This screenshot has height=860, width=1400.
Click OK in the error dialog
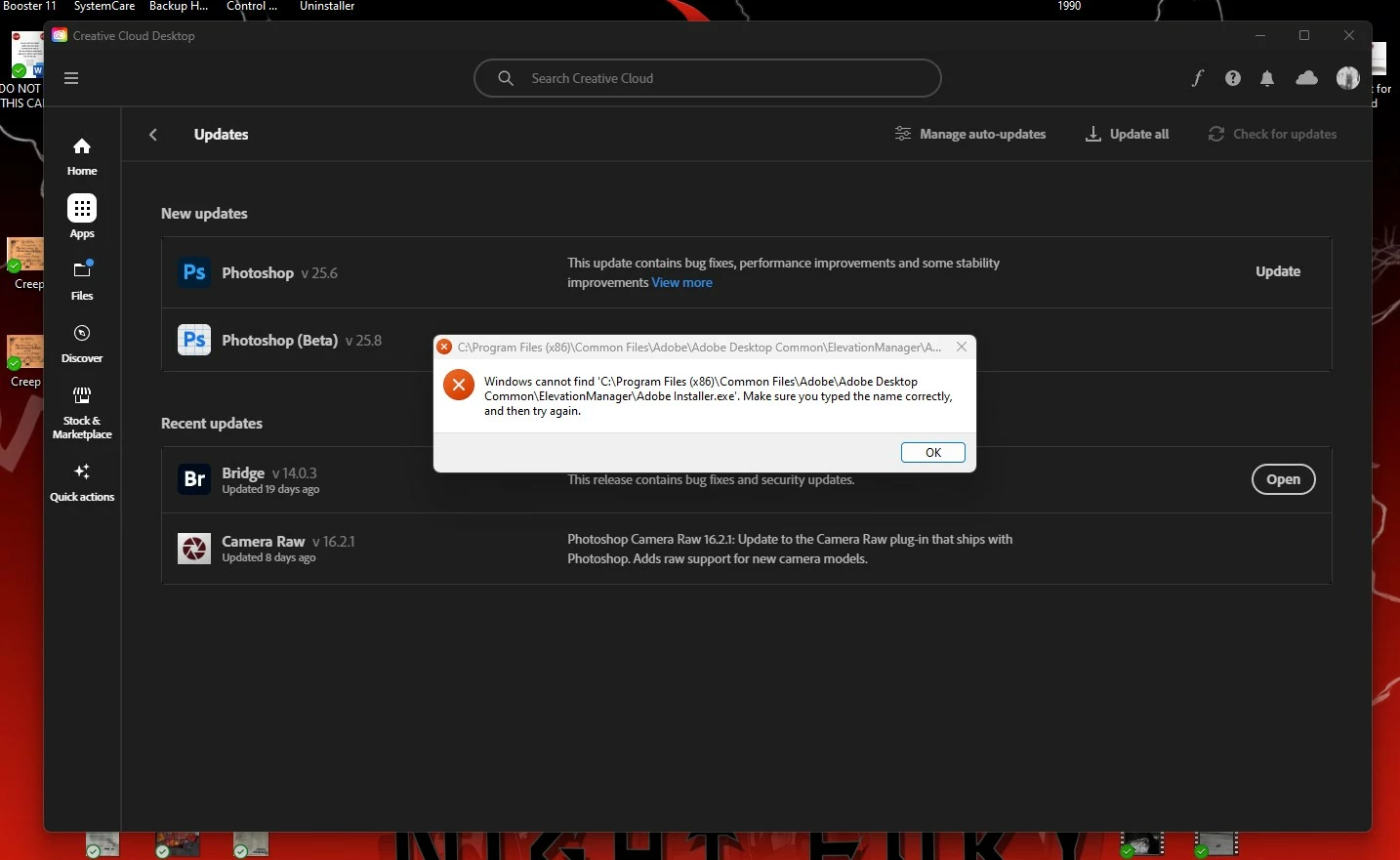click(933, 452)
